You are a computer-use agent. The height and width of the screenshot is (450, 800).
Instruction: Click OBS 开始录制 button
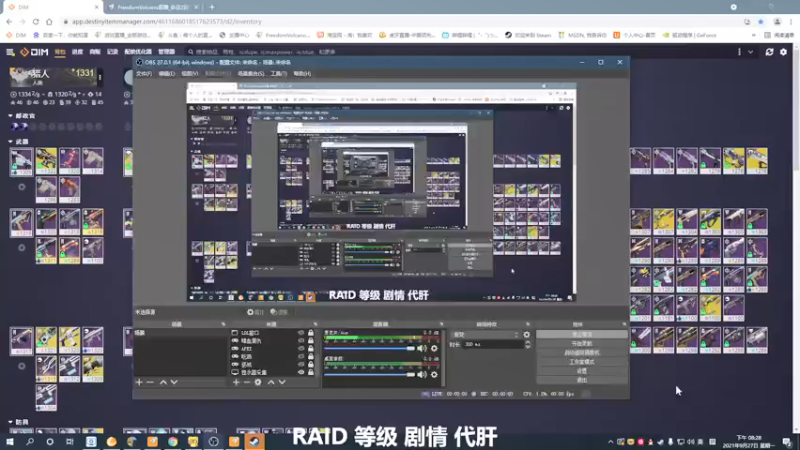click(582, 344)
